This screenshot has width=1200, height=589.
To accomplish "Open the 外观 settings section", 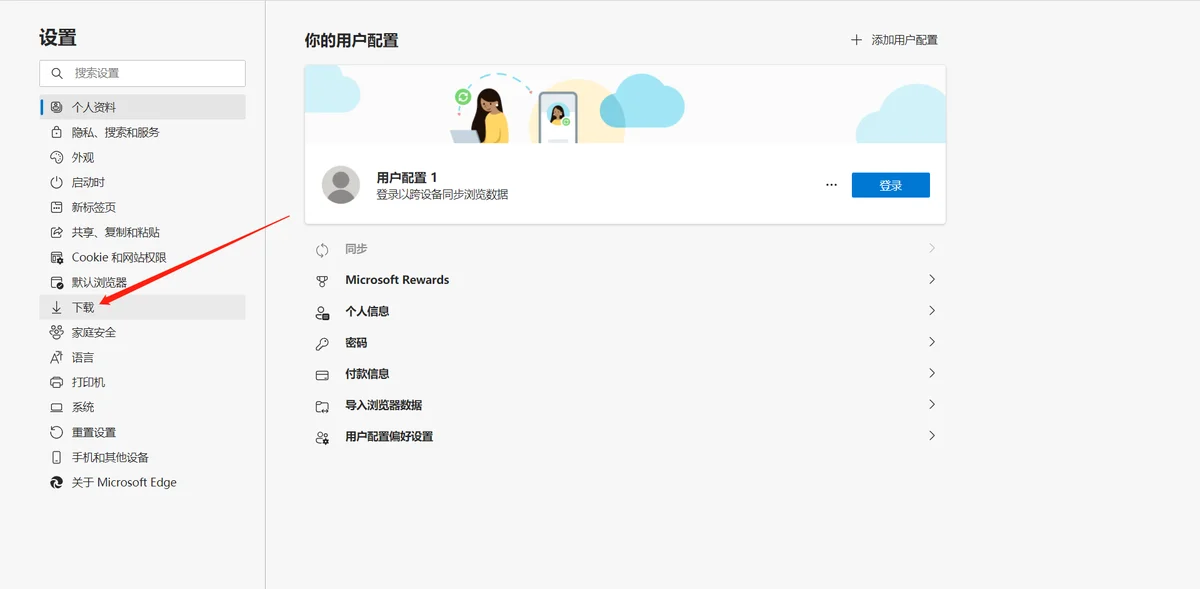I will click(x=83, y=157).
